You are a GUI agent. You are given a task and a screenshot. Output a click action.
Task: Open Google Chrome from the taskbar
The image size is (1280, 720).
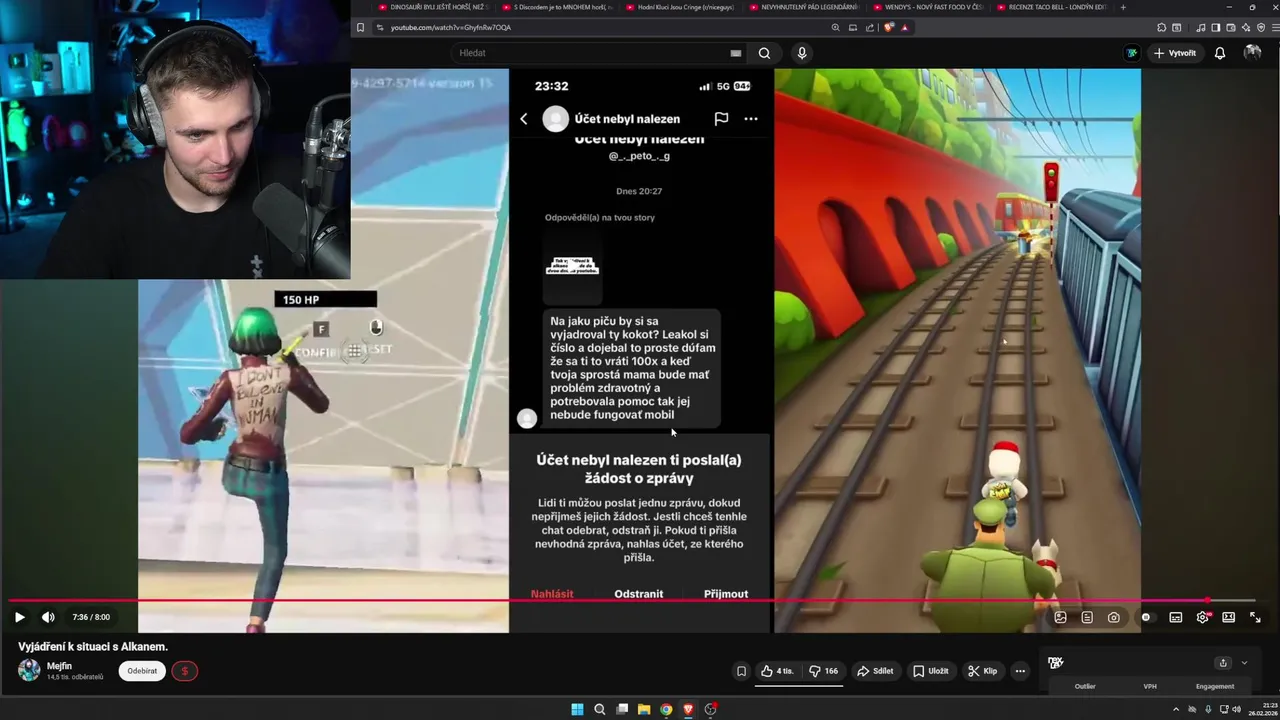[x=666, y=709]
